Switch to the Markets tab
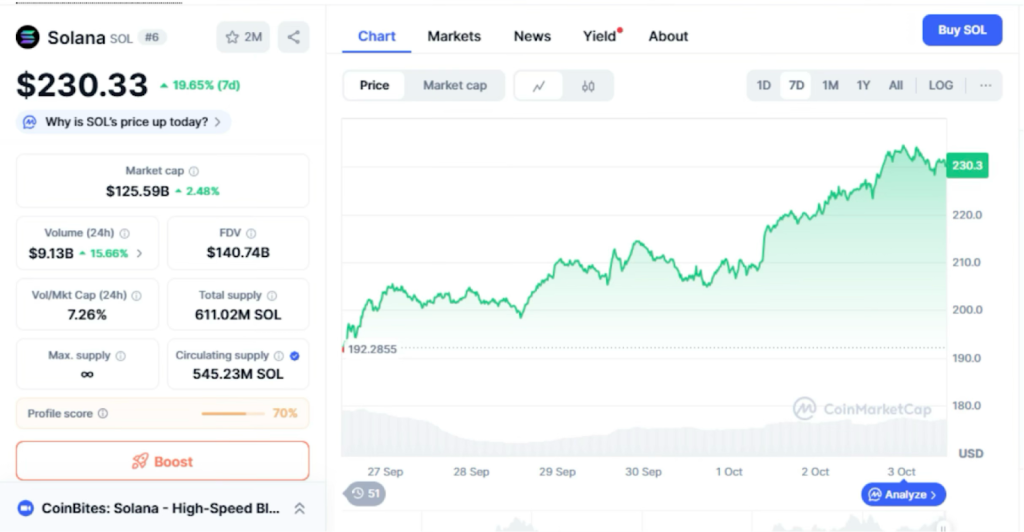1024x532 pixels. (x=454, y=36)
